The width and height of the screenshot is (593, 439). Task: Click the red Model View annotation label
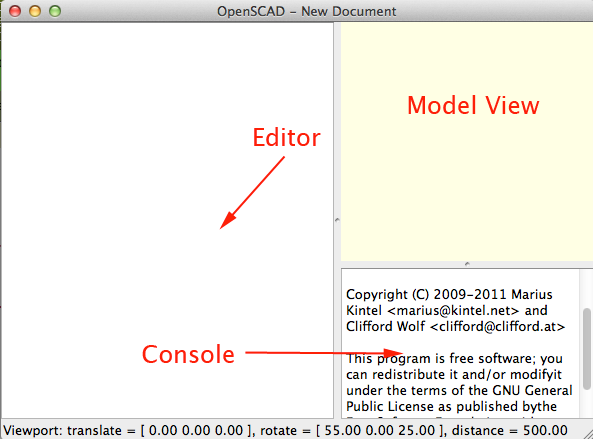tap(473, 105)
